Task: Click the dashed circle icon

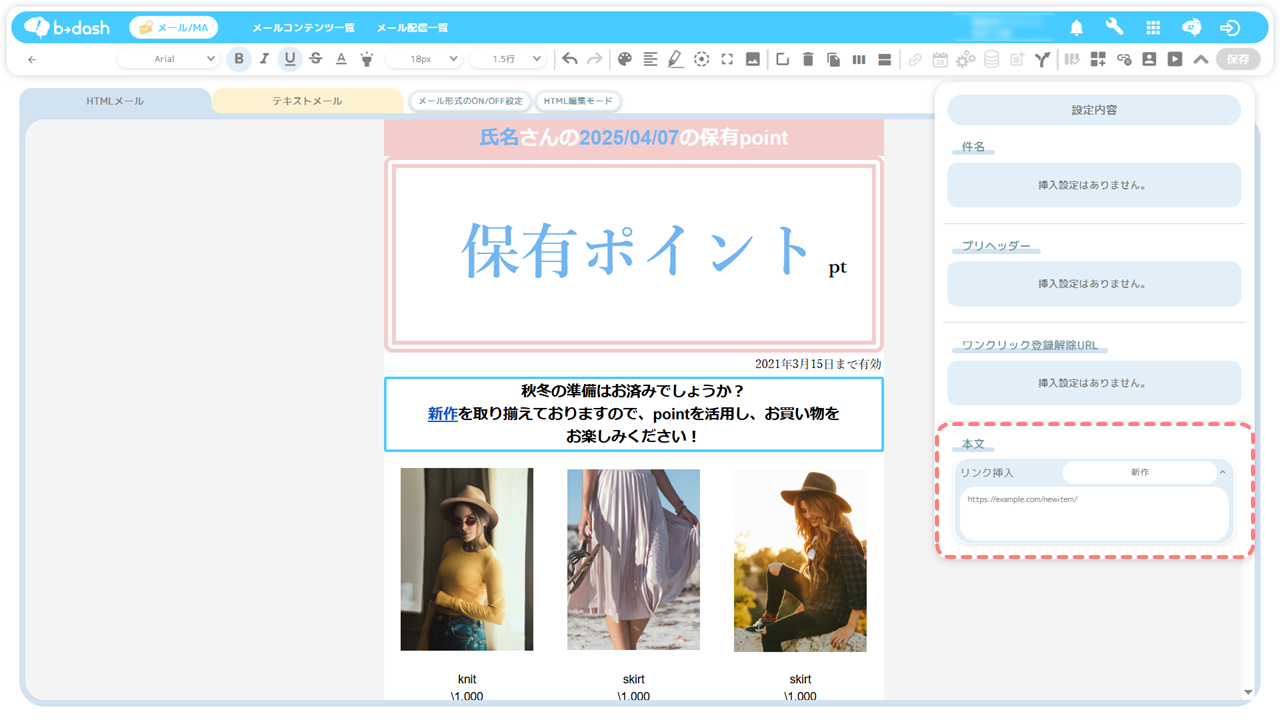Action: pyautogui.click(x=702, y=59)
